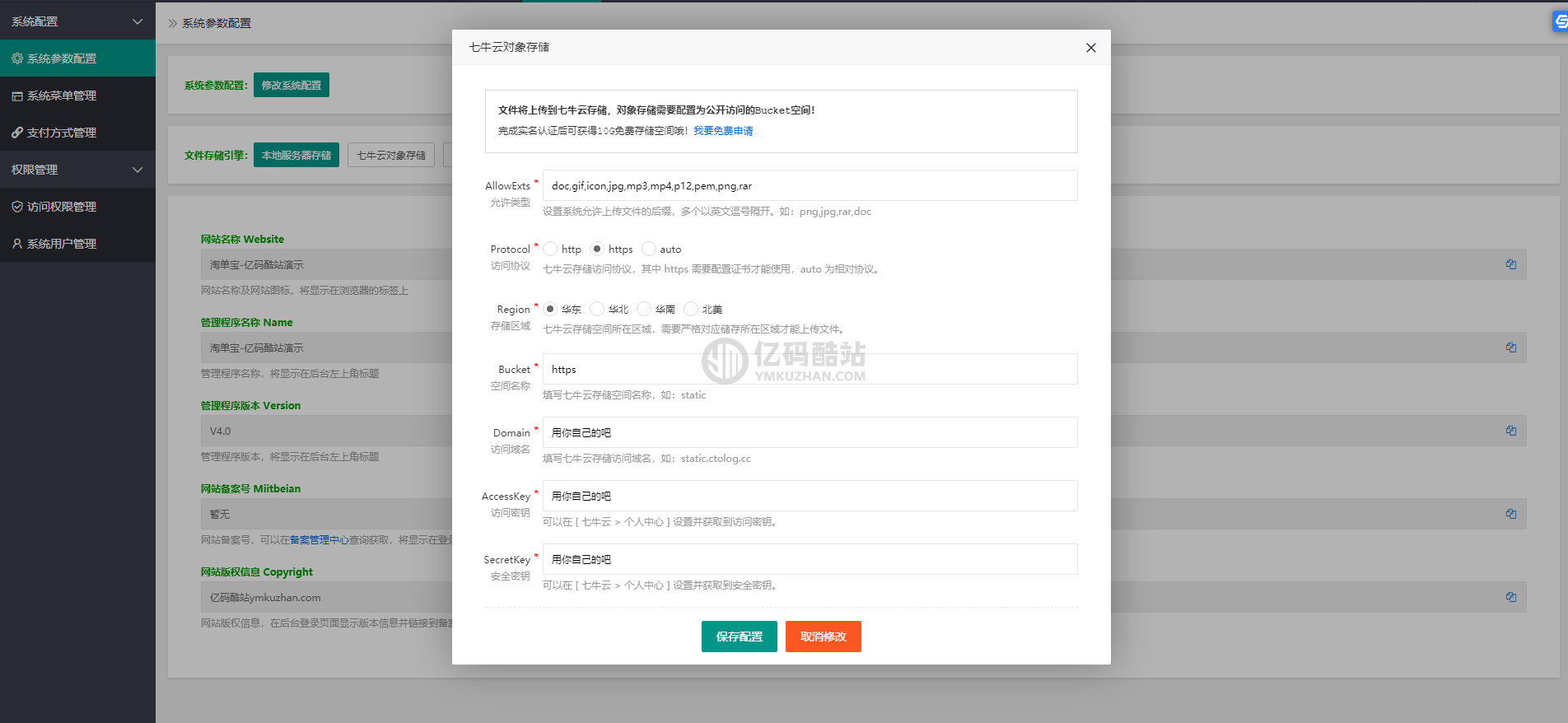Click the AccessKey input field
The width and height of the screenshot is (1568, 723).
810,496
